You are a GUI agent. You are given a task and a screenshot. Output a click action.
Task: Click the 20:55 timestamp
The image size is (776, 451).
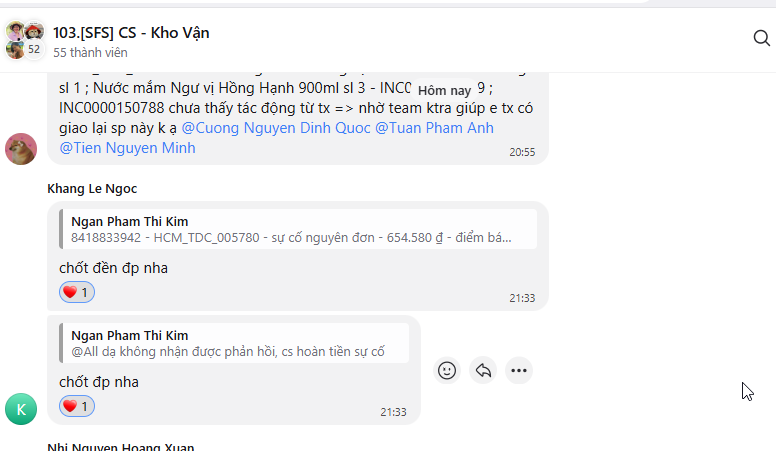pos(522,152)
